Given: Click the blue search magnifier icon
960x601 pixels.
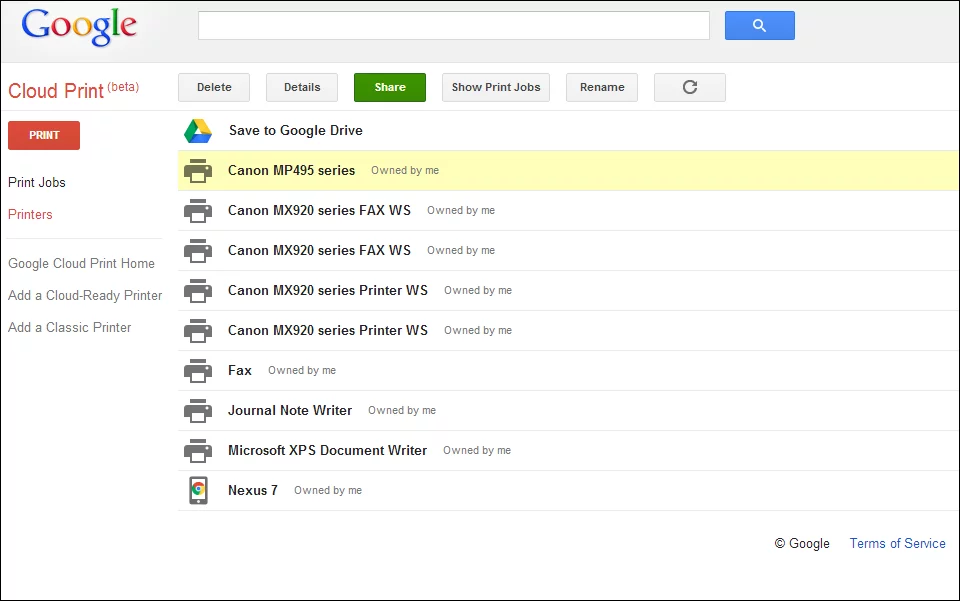Looking at the screenshot, I should point(759,25).
